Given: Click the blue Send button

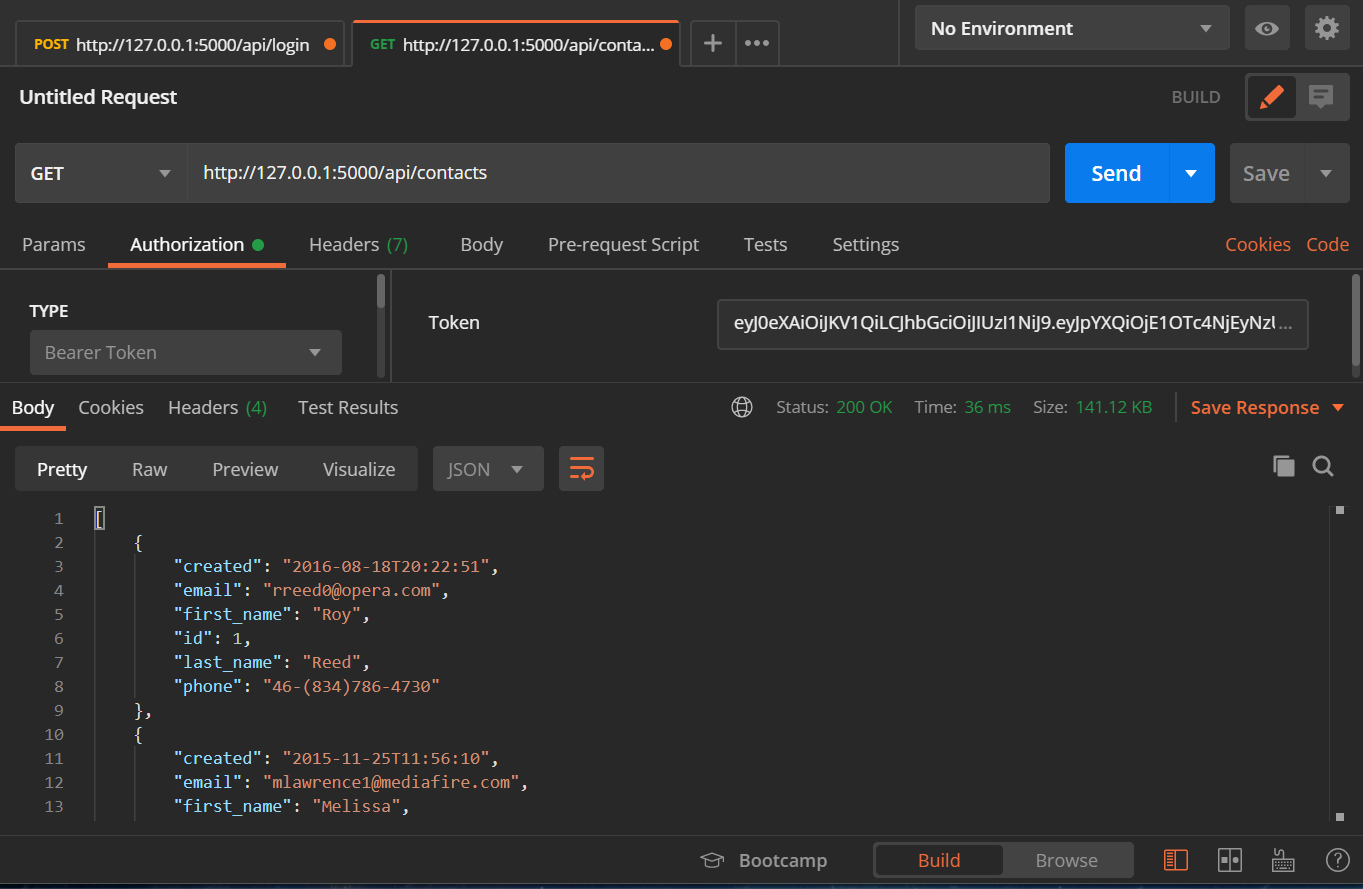Looking at the screenshot, I should coord(1116,173).
